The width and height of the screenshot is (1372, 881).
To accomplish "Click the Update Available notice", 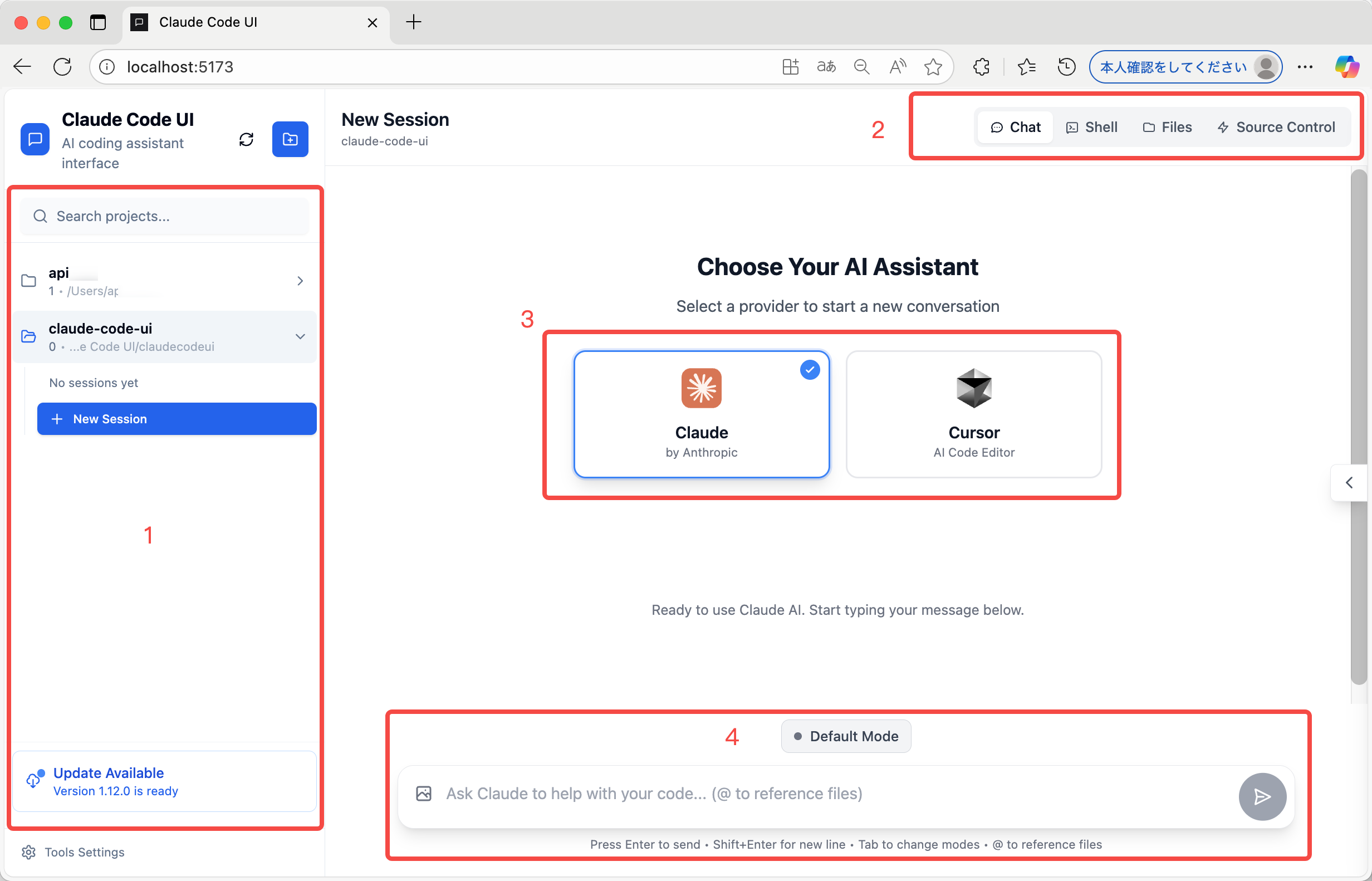I will [x=164, y=781].
